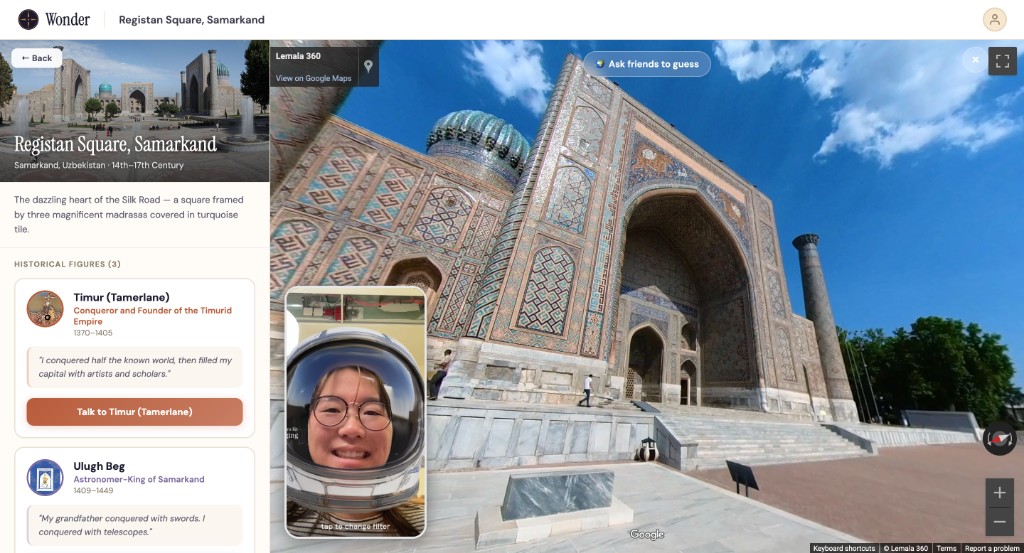The height and width of the screenshot is (553, 1024).
Task: Click Ulugh Beg's portrait avatar
Action: click(x=45, y=477)
